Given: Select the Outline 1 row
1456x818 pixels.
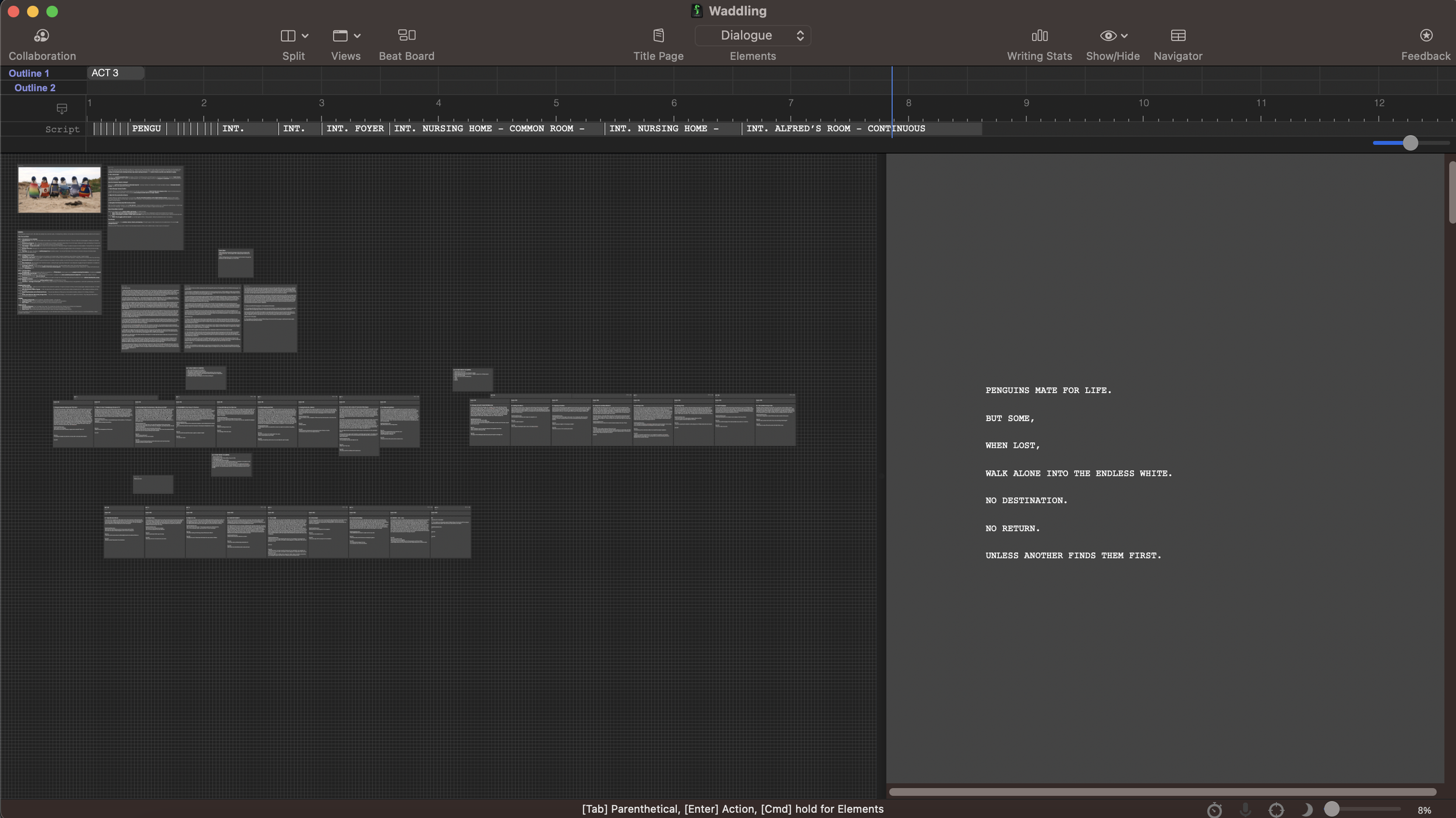Looking at the screenshot, I should (29, 73).
